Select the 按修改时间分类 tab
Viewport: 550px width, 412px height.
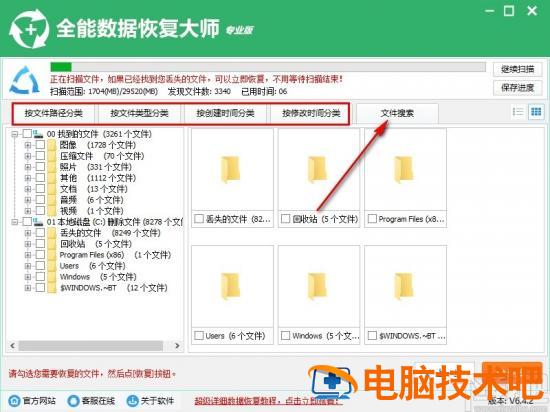point(311,113)
